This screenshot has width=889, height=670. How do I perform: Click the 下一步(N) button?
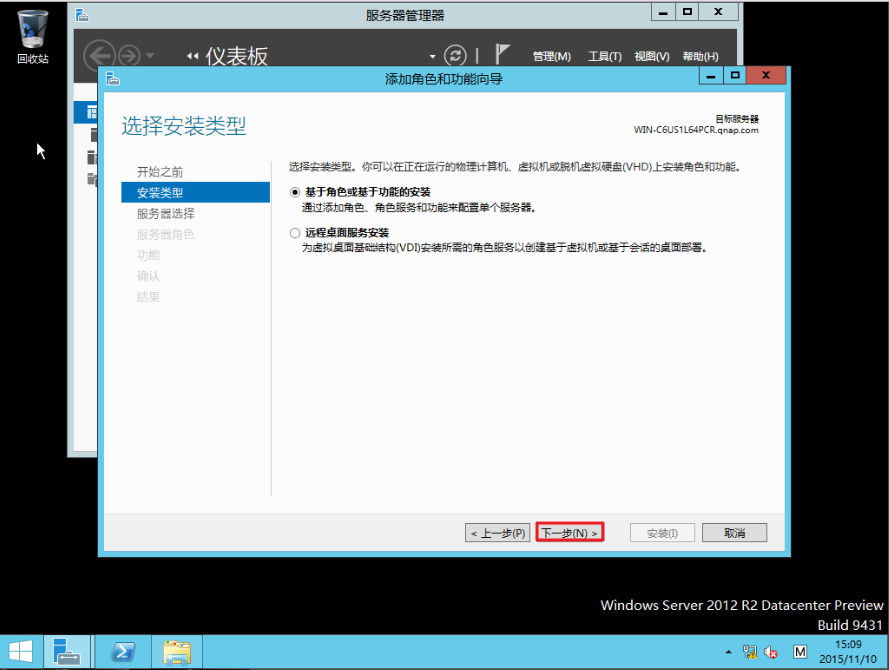pos(570,533)
